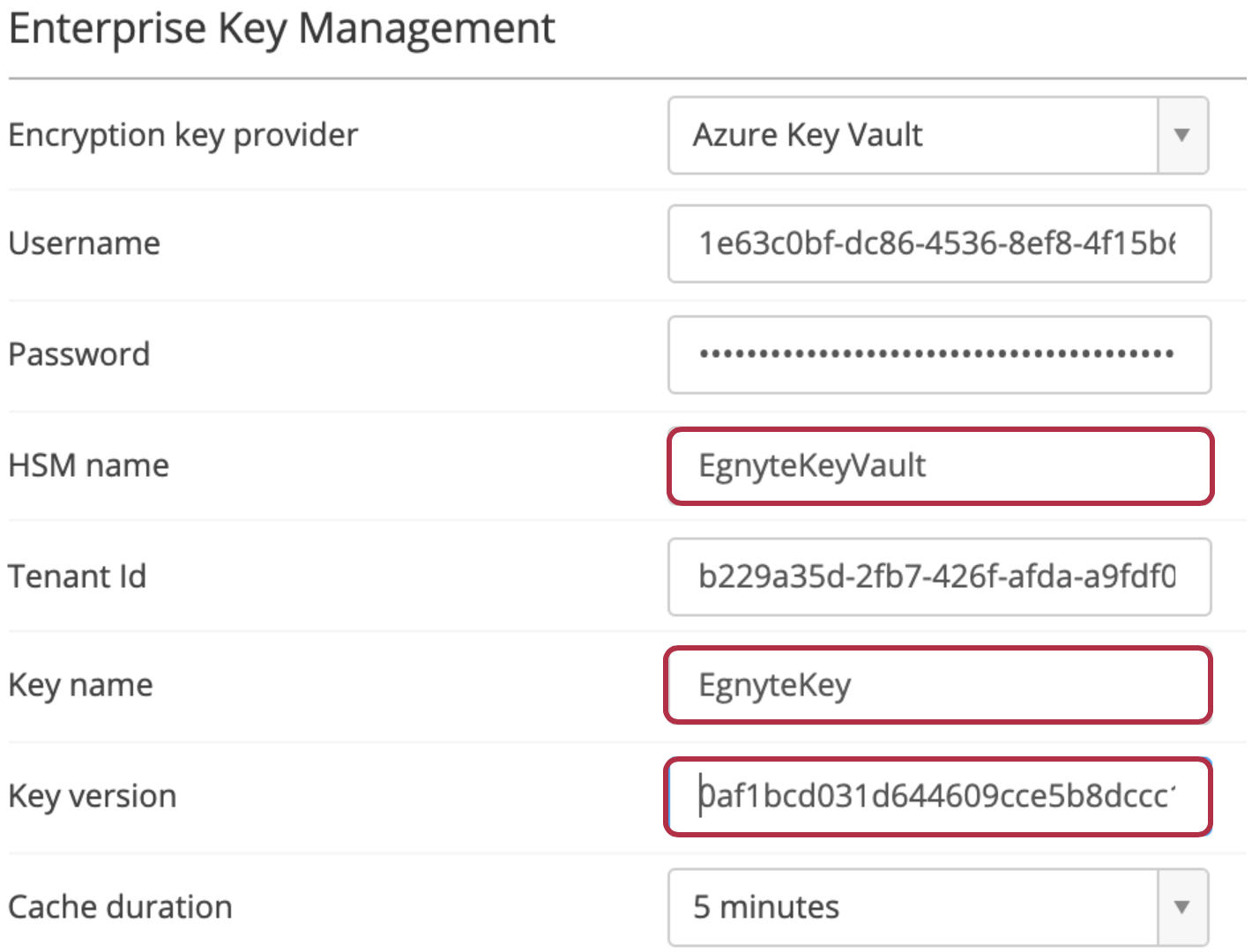Click the divider line under the heading

[627, 78]
